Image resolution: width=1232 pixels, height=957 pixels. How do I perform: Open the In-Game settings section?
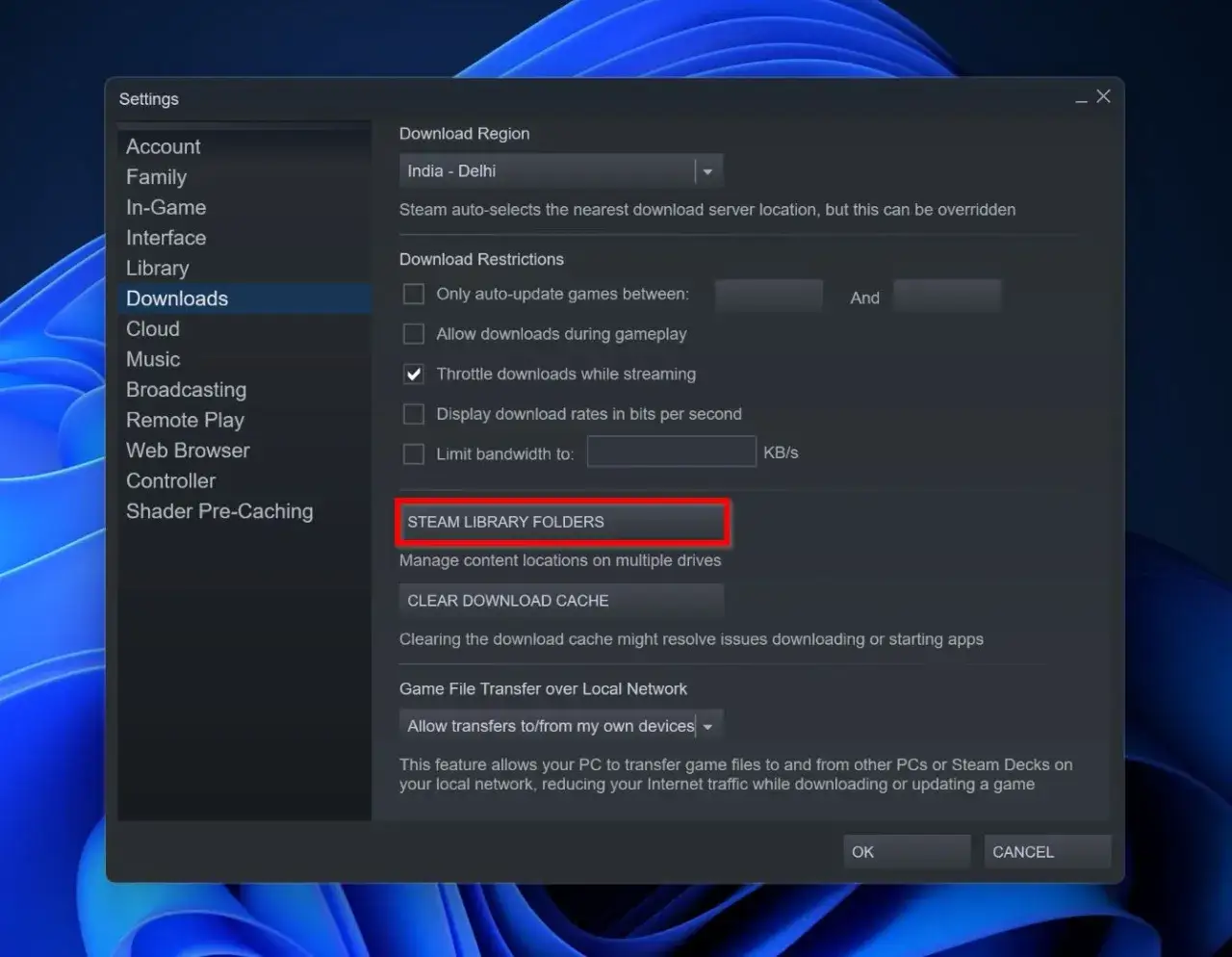(166, 207)
